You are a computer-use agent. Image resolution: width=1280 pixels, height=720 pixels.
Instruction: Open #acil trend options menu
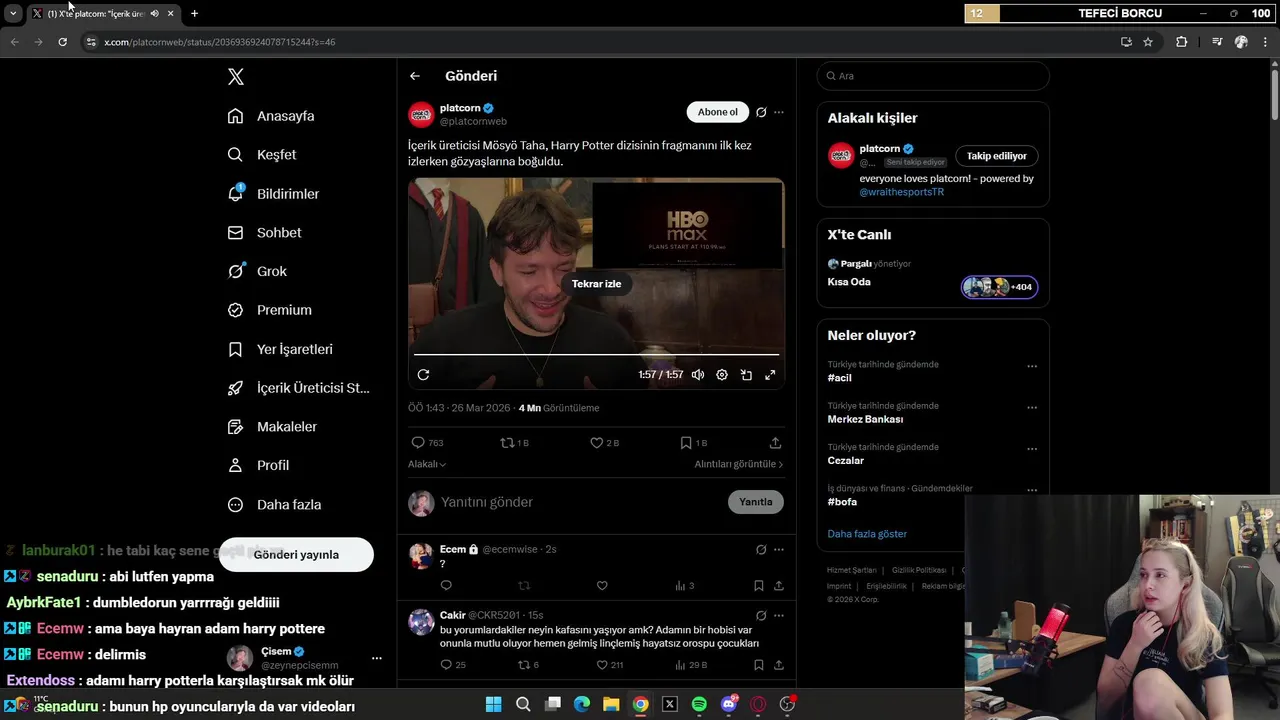(1032, 366)
